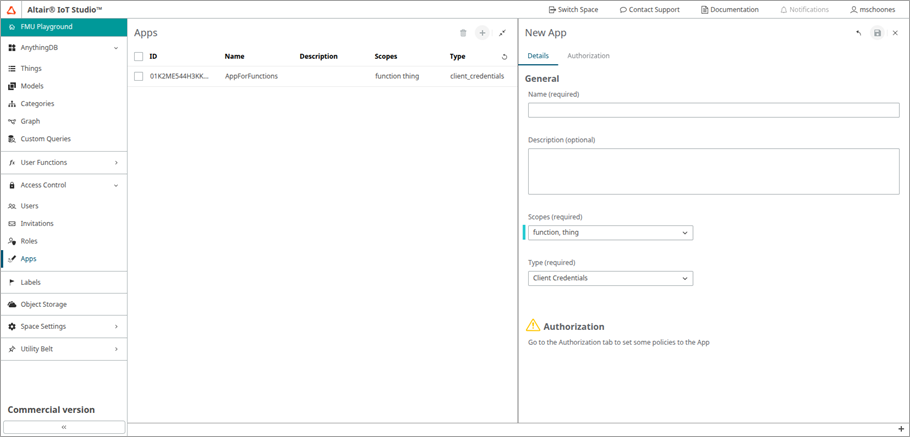Collapse the left sidebar with double chevron
The image size is (910, 437).
click(x=64, y=427)
